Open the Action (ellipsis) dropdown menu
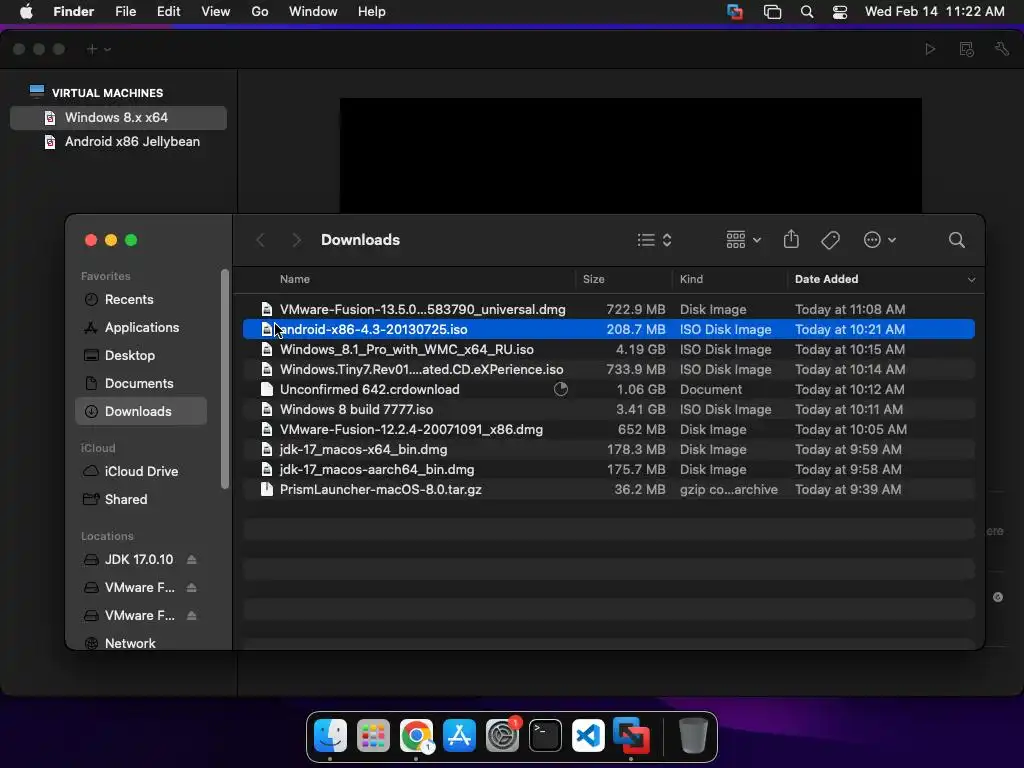Image resolution: width=1024 pixels, height=768 pixels. coord(880,240)
